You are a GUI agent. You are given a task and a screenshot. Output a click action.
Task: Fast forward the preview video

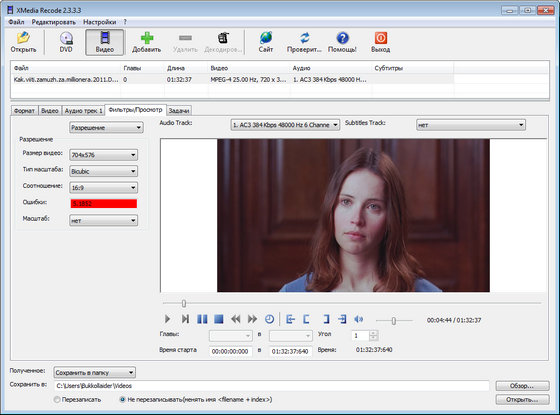click(x=252, y=319)
